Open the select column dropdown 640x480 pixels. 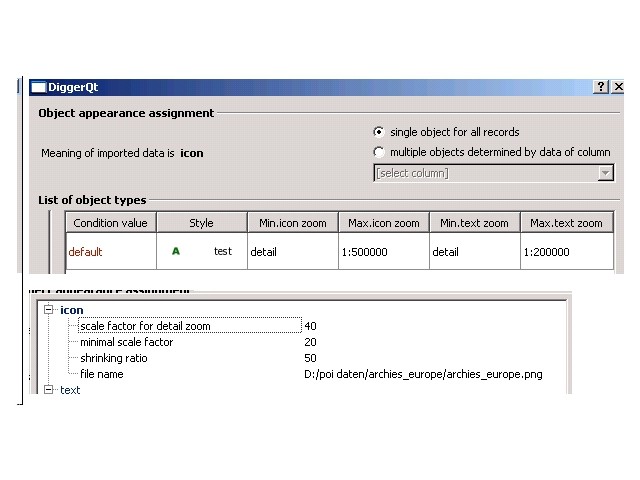point(605,173)
